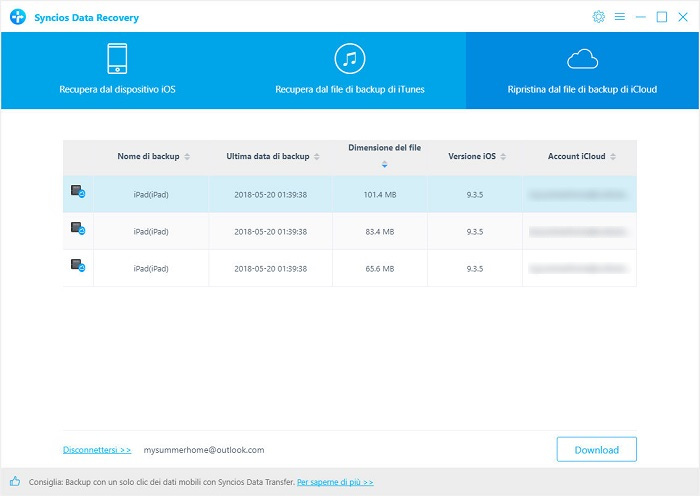Select iPad(iPad) name in 83.4 MB row
This screenshot has width=700, height=496.
pyautogui.click(x=151, y=232)
